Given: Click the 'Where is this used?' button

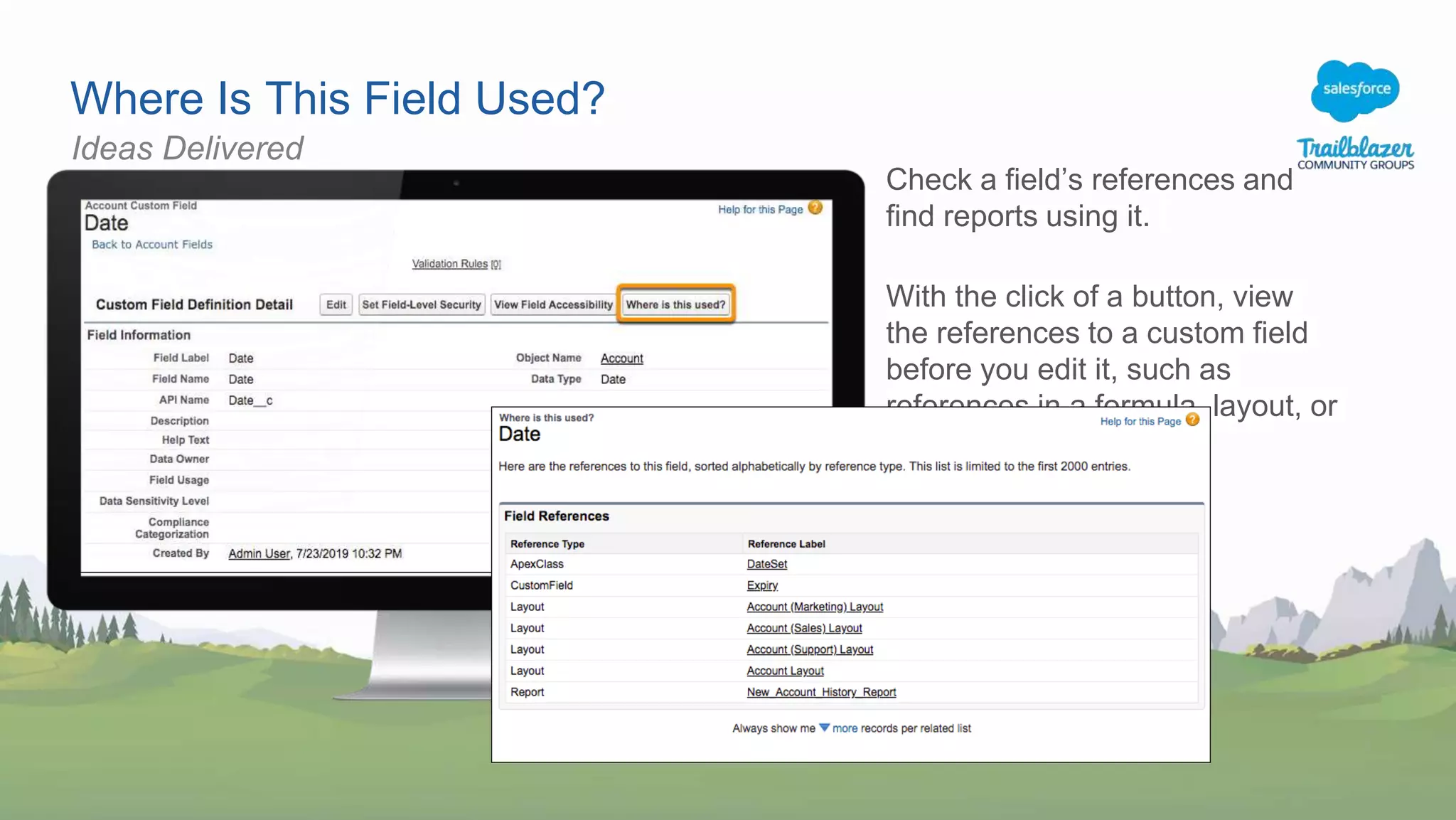Looking at the screenshot, I should (x=675, y=304).
